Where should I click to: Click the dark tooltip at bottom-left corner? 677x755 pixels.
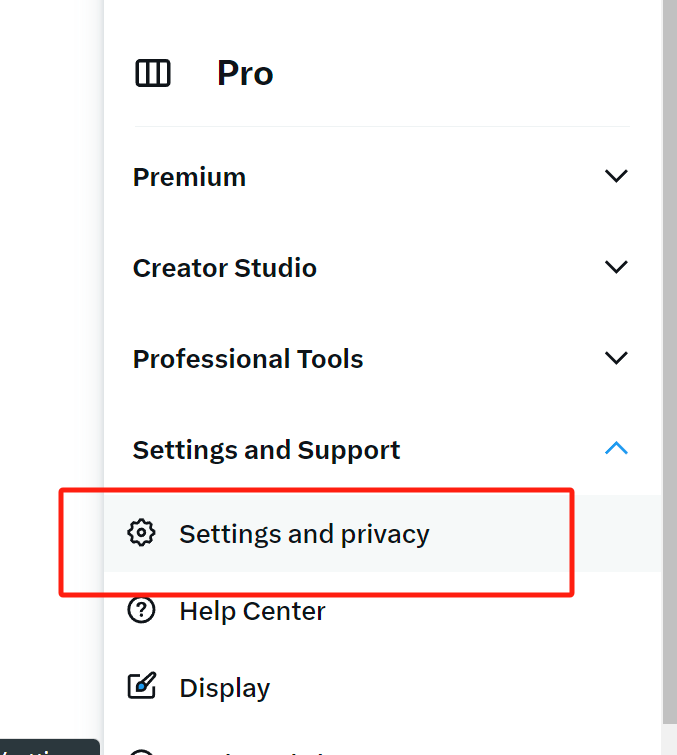point(48,748)
